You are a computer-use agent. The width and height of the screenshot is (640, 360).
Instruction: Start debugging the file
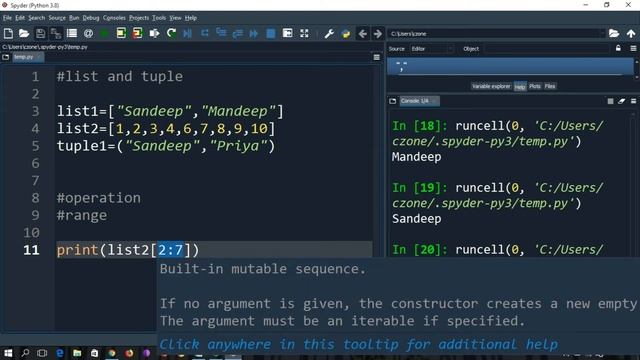[x=188, y=33]
